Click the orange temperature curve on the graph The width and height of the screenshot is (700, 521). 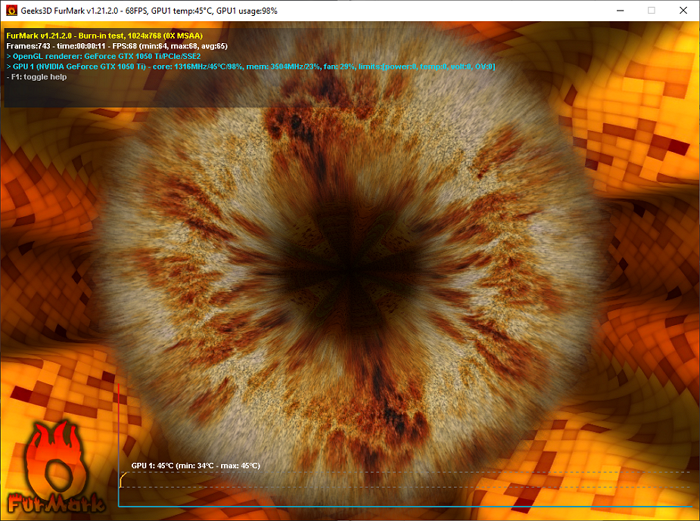pyautogui.click(x=123, y=480)
